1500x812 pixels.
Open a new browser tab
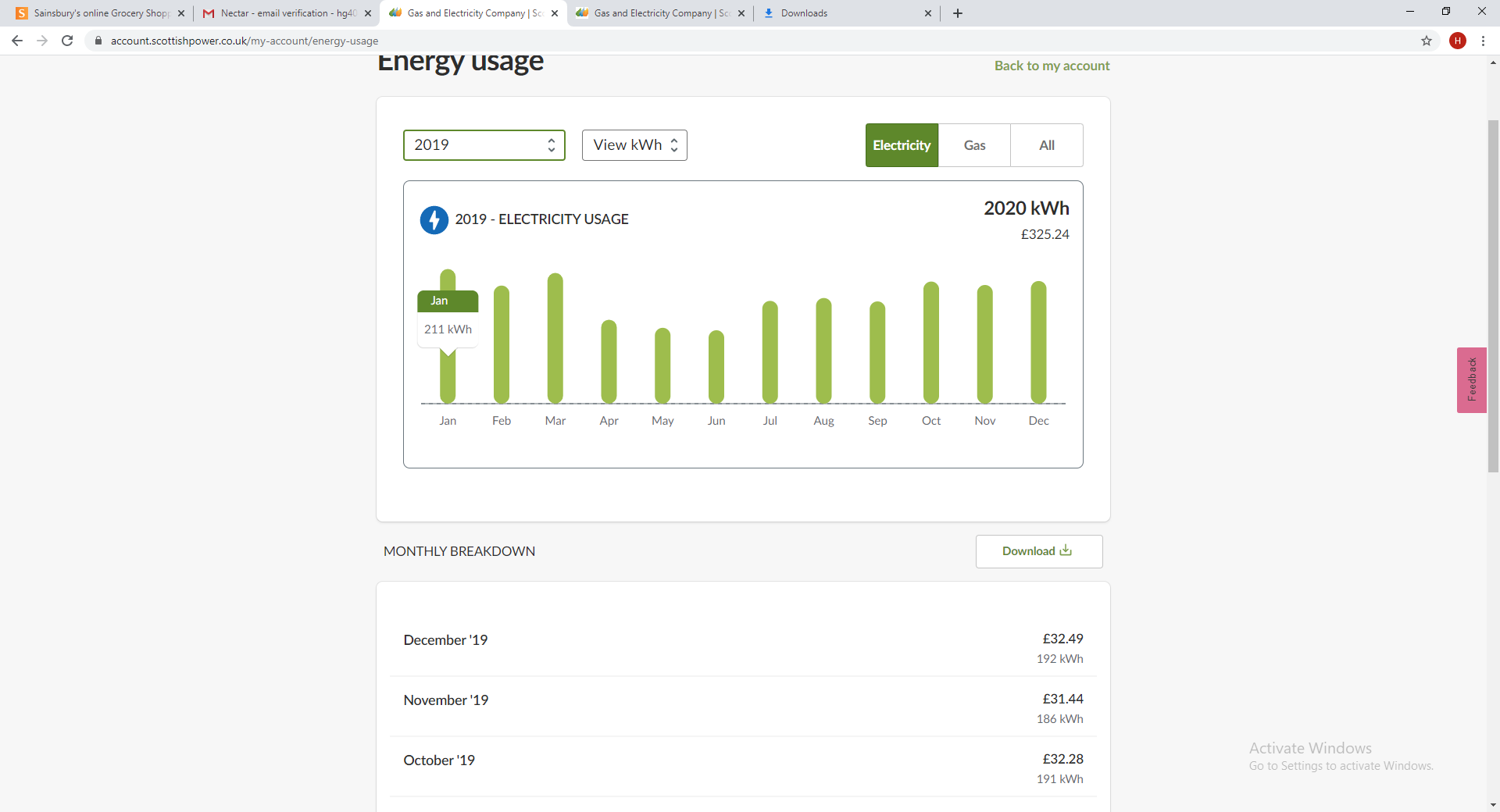tap(958, 13)
